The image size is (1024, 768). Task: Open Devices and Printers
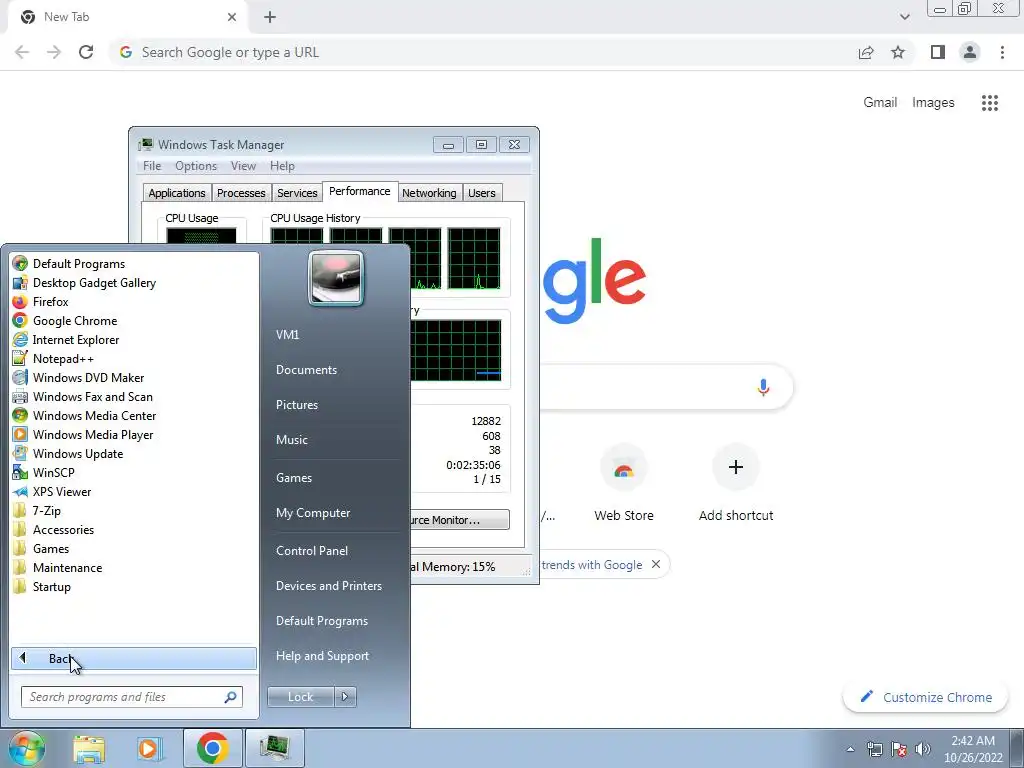click(x=328, y=586)
